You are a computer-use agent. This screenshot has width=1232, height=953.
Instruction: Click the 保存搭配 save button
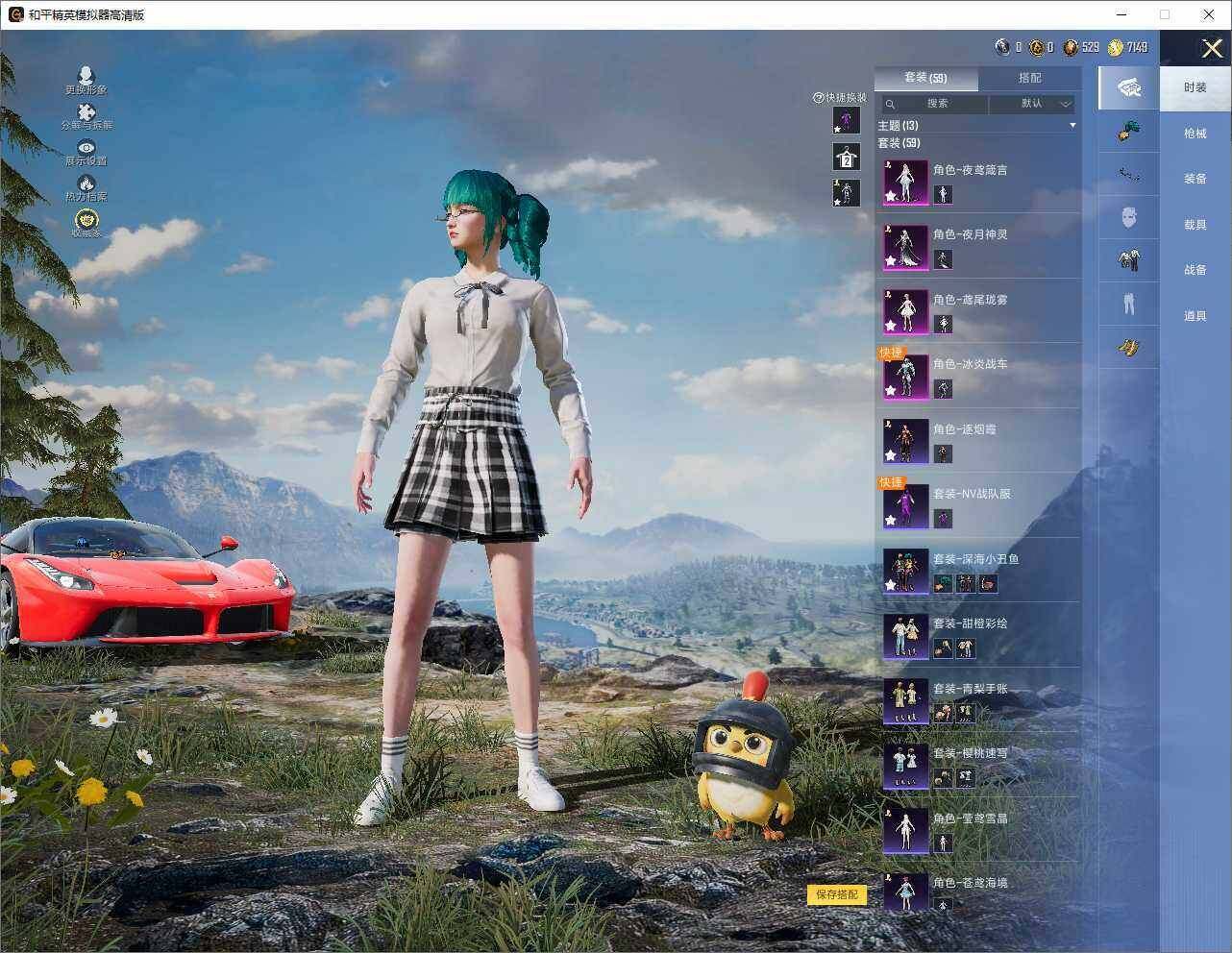(x=837, y=895)
